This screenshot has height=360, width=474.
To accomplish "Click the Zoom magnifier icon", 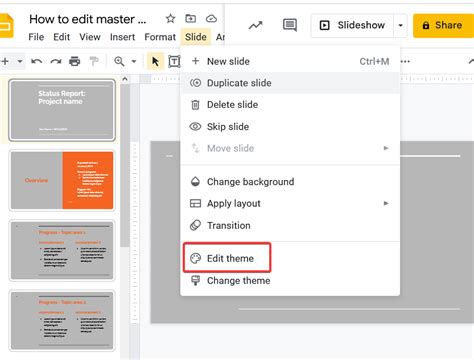I will coord(119,61).
